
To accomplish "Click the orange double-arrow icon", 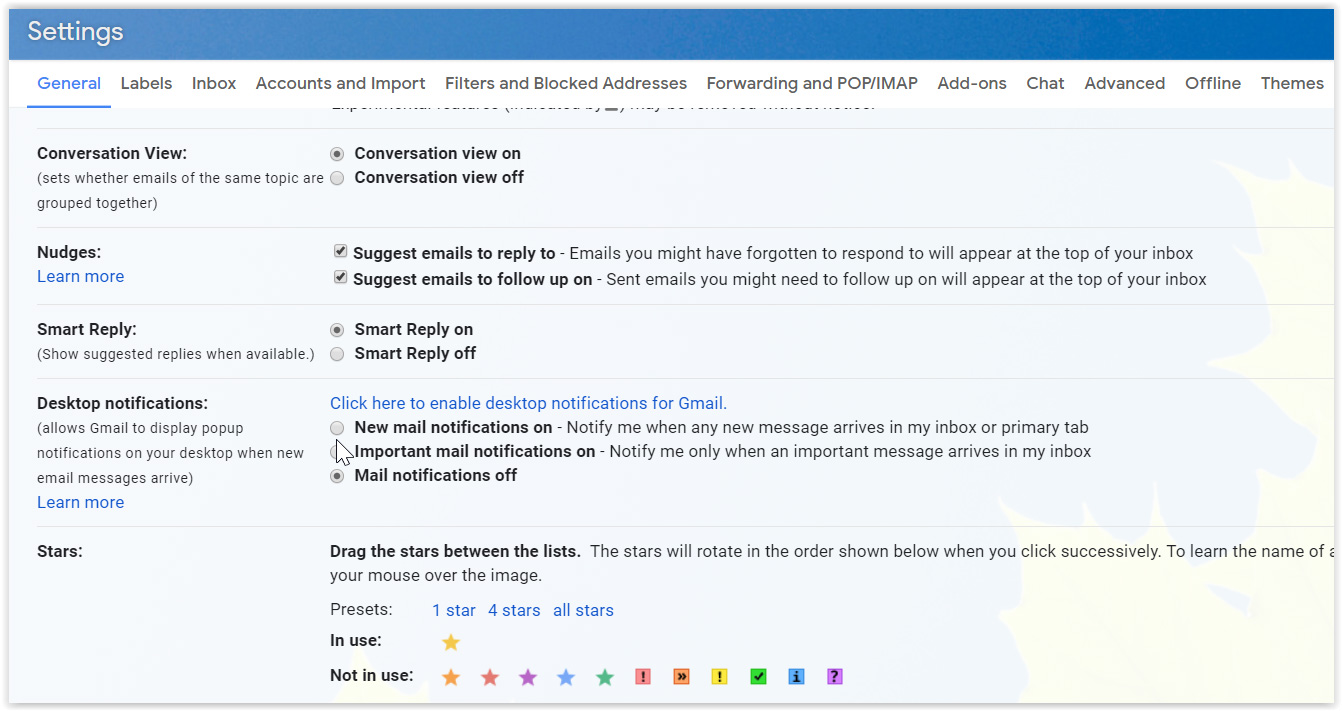I will pos(681,677).
